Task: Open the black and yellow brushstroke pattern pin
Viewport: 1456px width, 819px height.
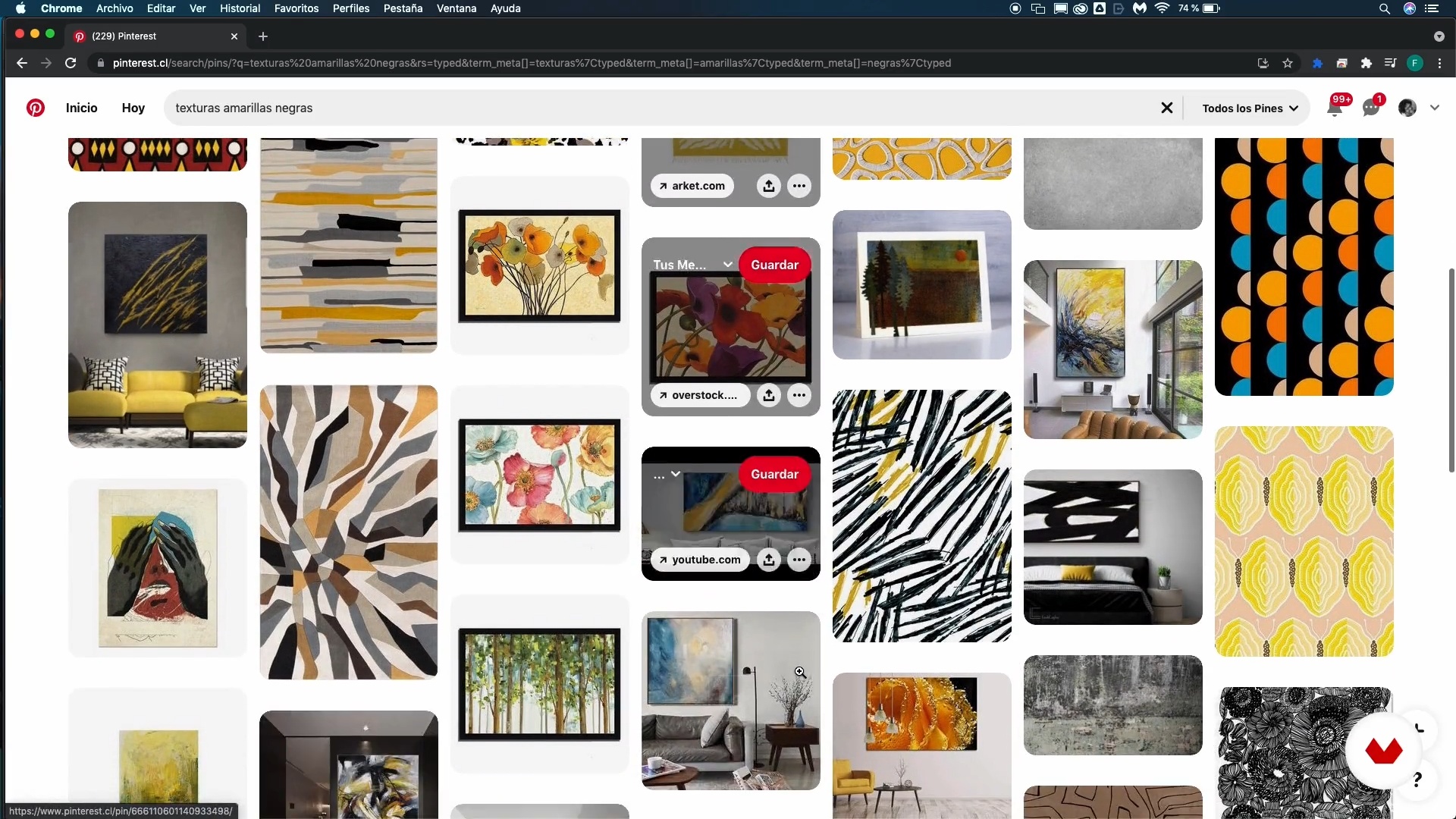Action: 922,516
